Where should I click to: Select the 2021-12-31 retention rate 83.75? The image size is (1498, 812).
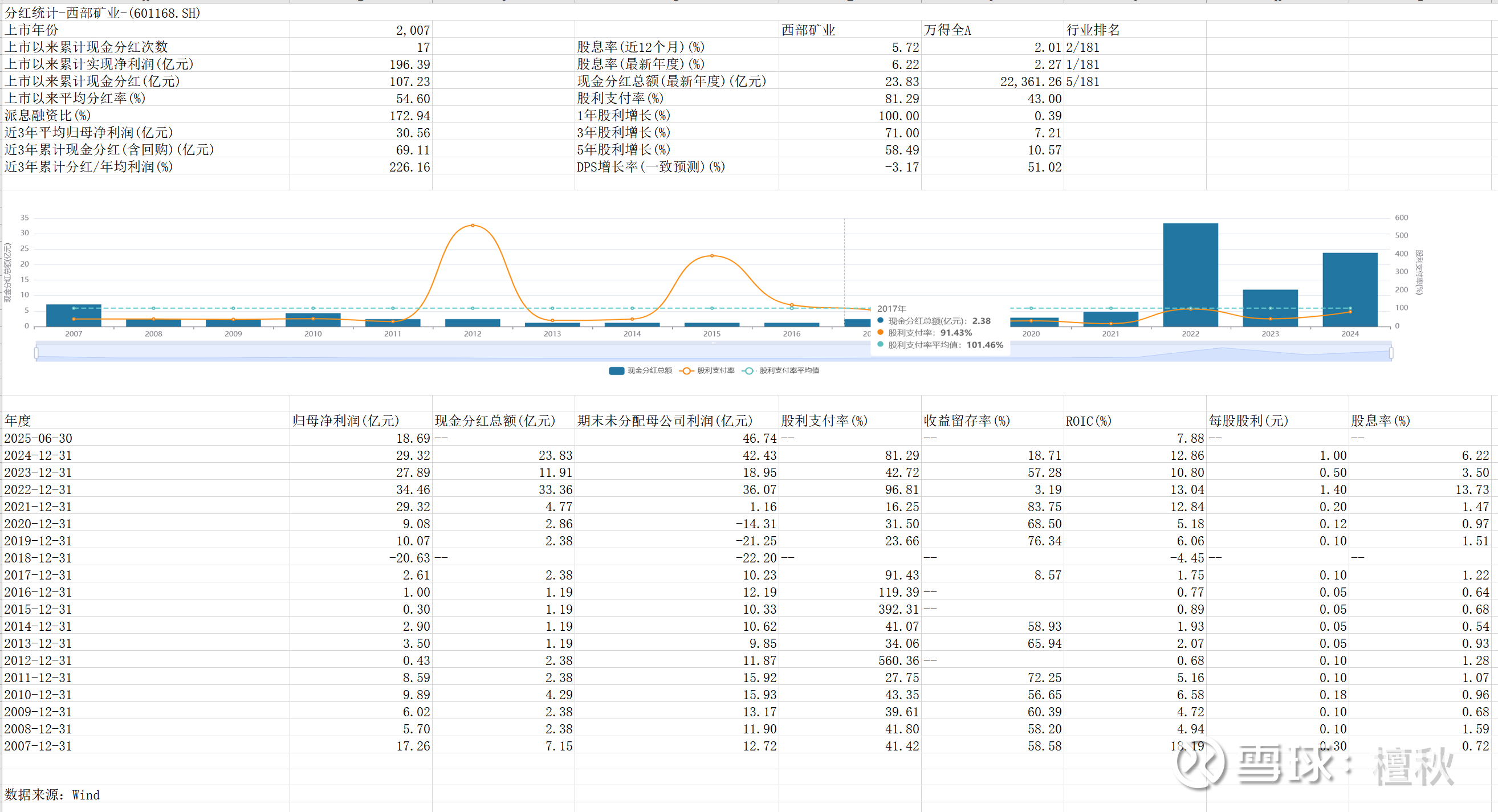992,506
